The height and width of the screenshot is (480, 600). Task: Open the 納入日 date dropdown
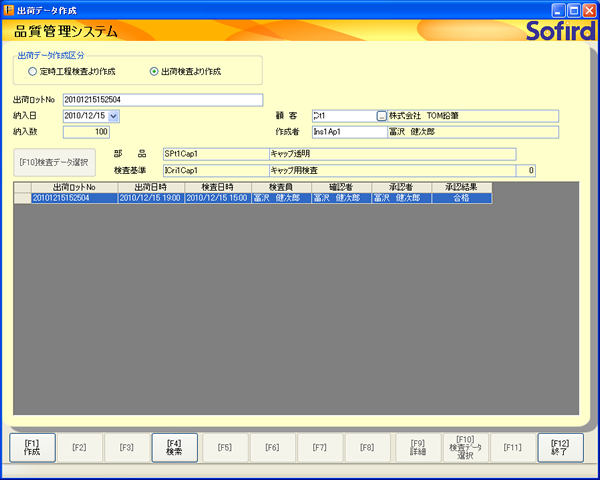pyautogui.click(x=113, y=116)
